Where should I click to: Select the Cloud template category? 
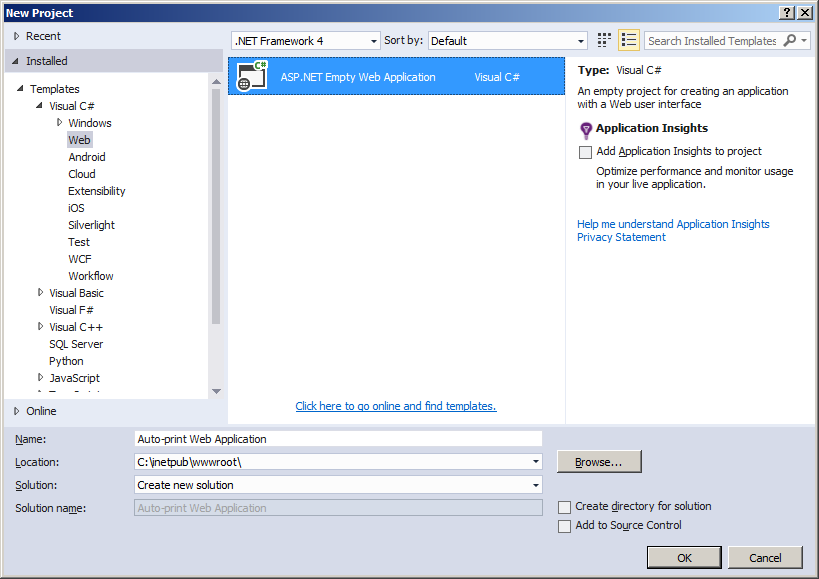point(82,174)
